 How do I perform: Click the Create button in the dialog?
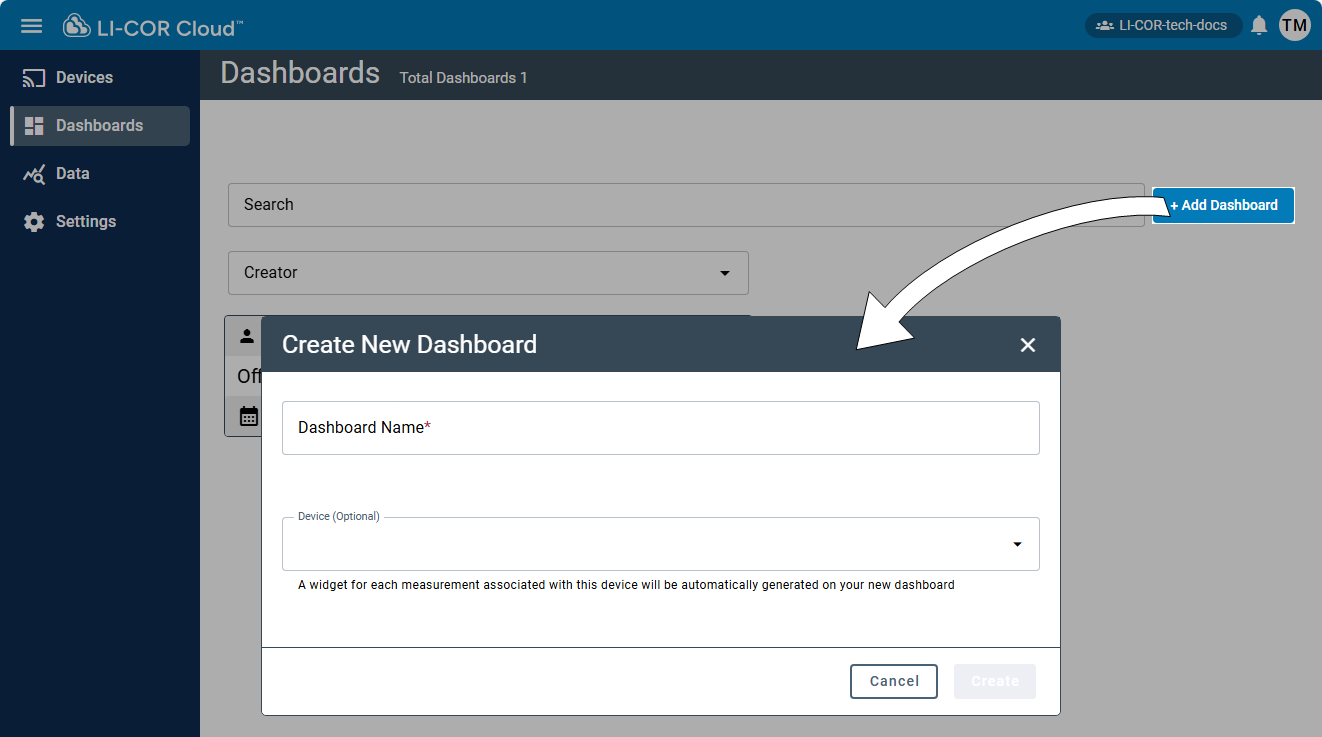[x=994, y=681]
